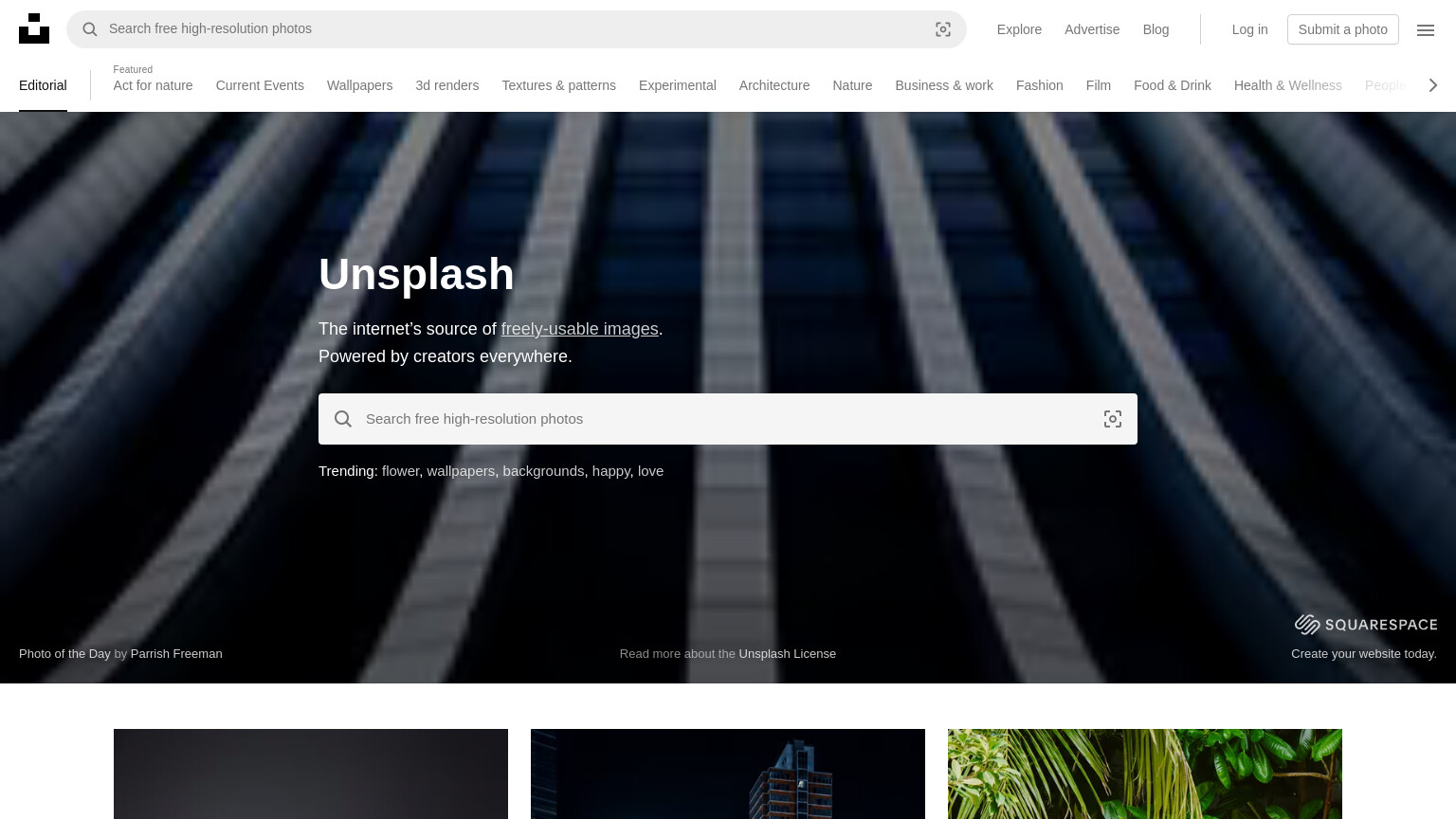Open featured Act for nature topic
Image resolution: width=1456 pixels, height=819 pixels.
[153, 85]
